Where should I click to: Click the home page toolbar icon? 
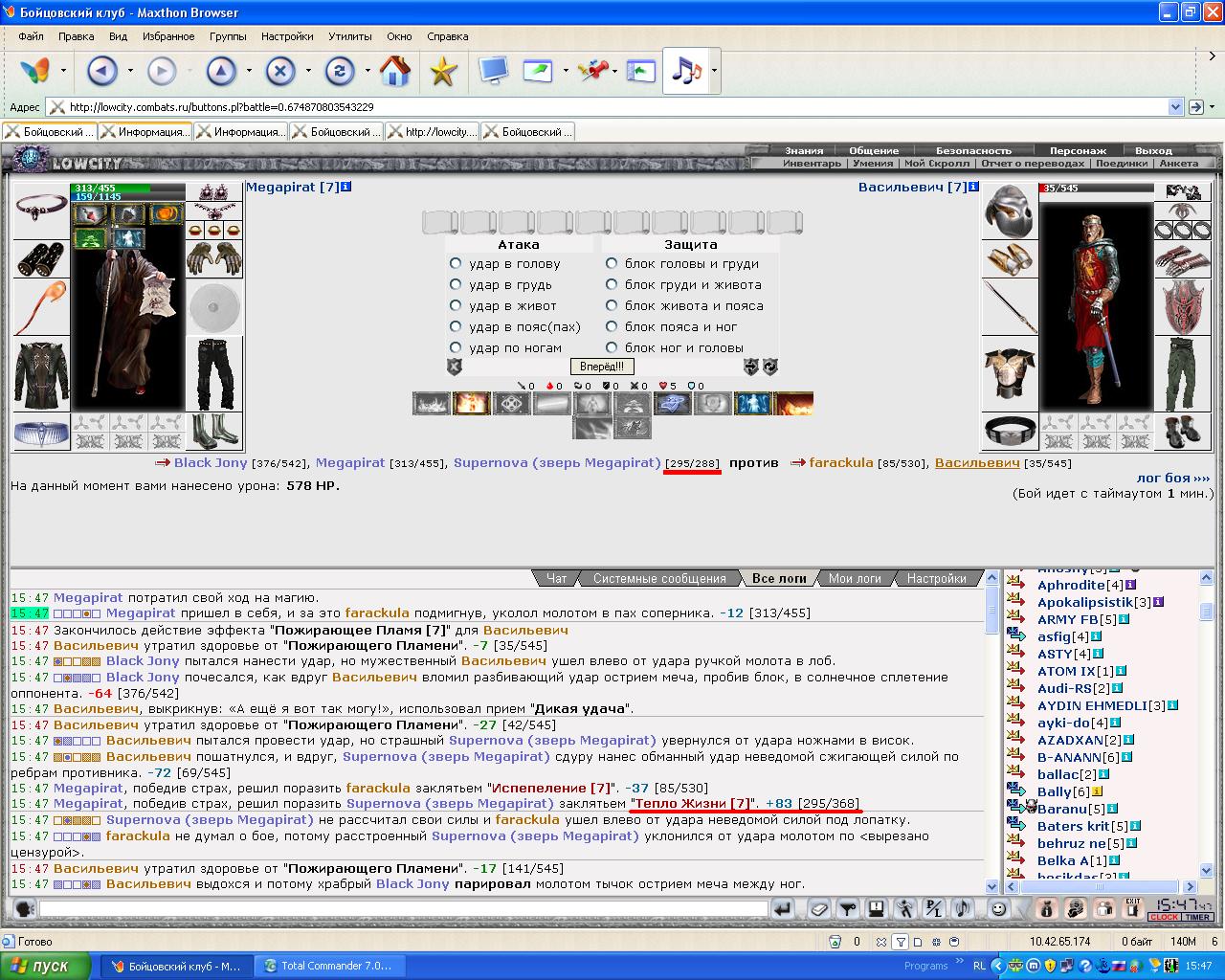(394, 71)
